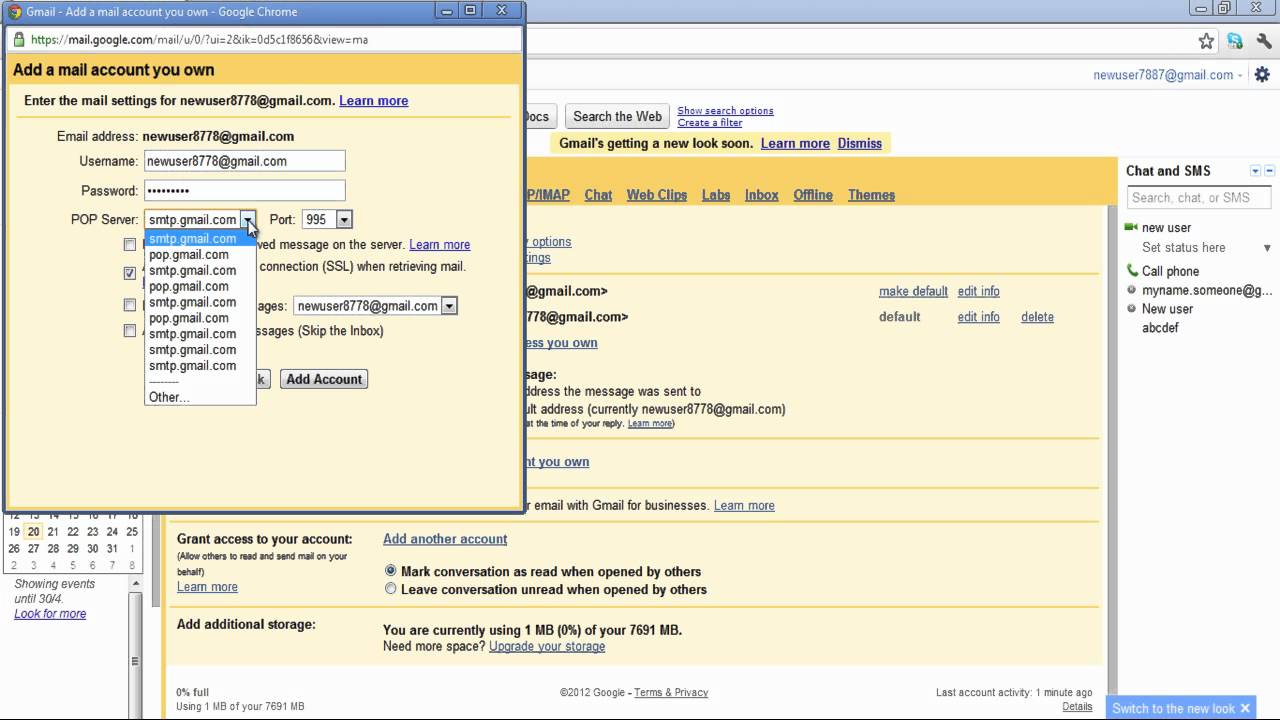Focus the Password input field
The image size is (1280, 720).
pos(245,190)
